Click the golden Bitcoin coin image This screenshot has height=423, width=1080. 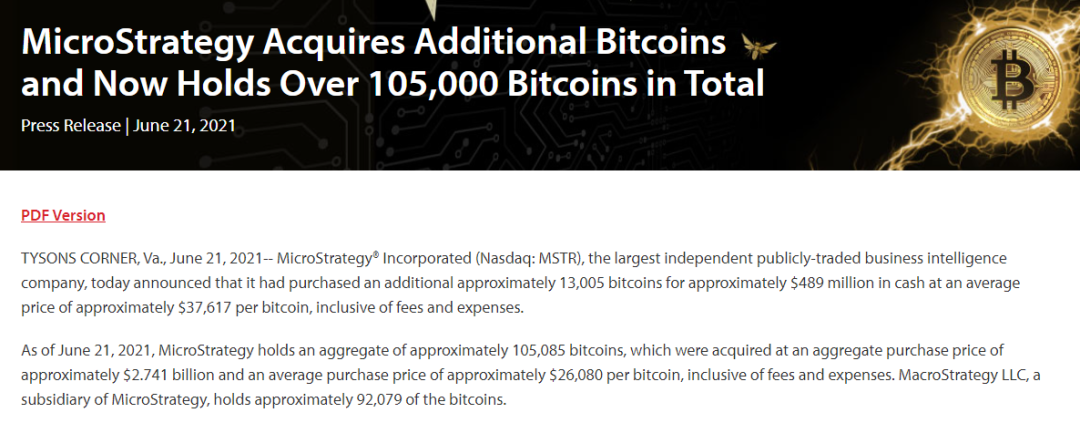[x=1012, y=76]
